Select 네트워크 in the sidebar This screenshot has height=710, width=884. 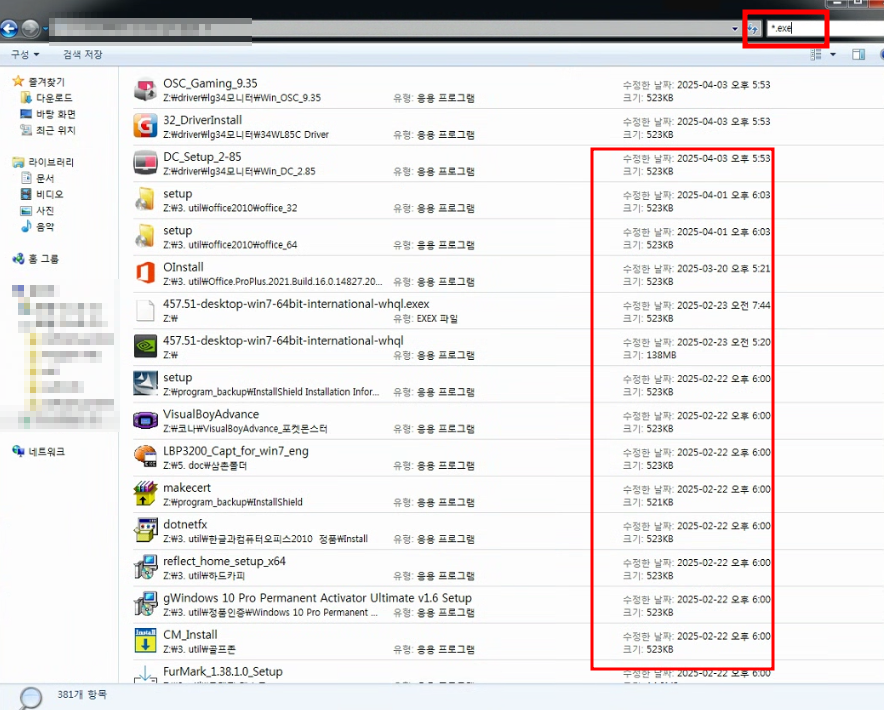47,452
